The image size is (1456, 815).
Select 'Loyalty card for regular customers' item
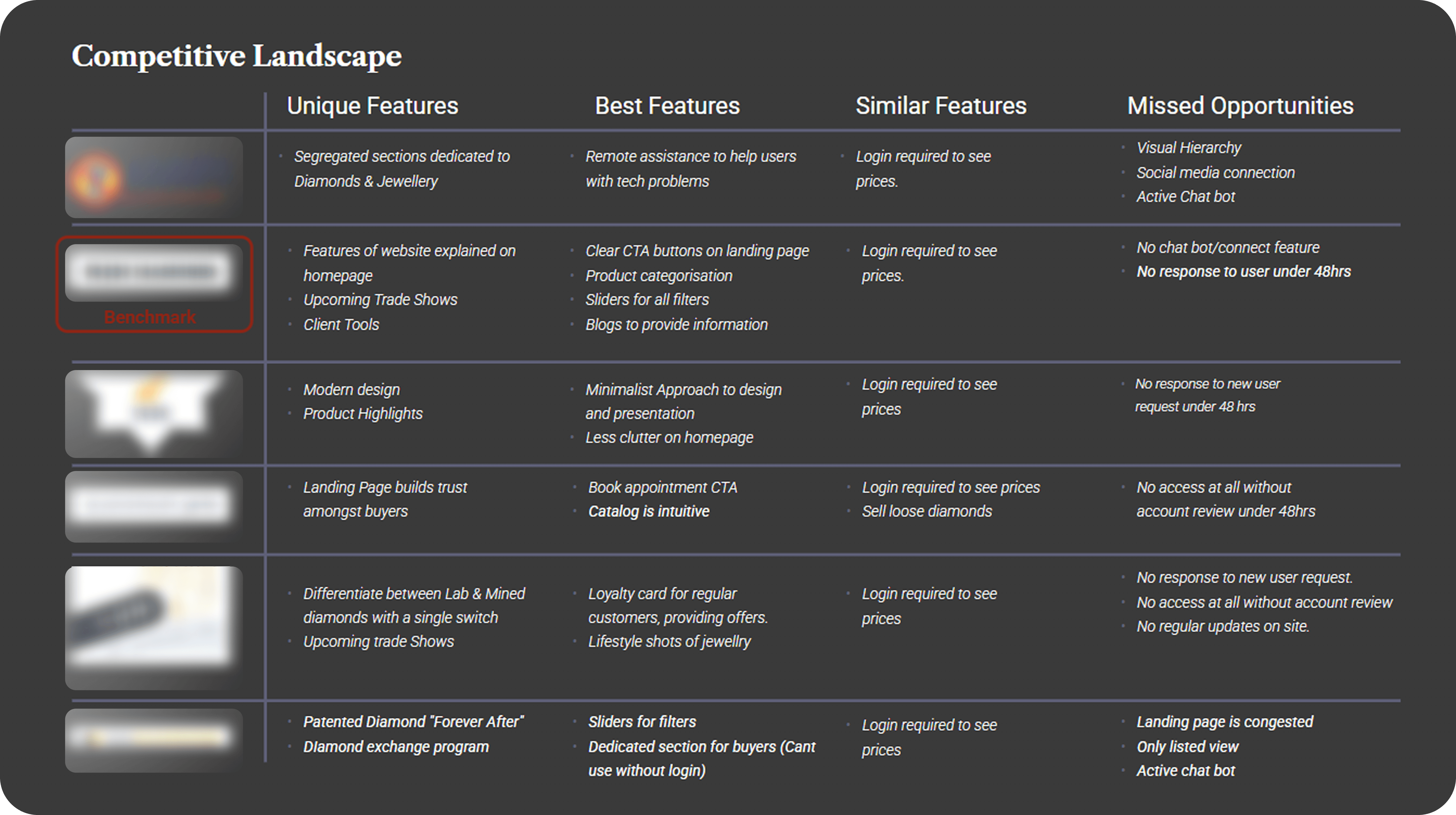(678, 605)
